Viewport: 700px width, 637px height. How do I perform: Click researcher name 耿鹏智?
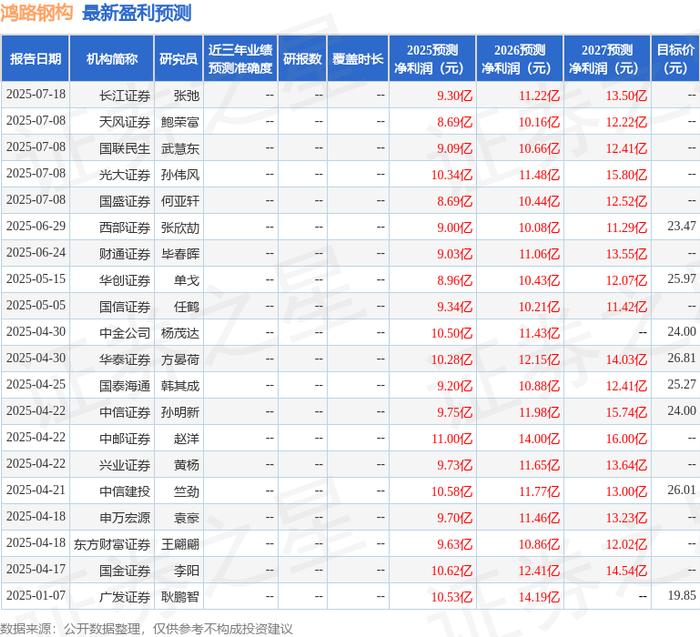pos(180,597)
